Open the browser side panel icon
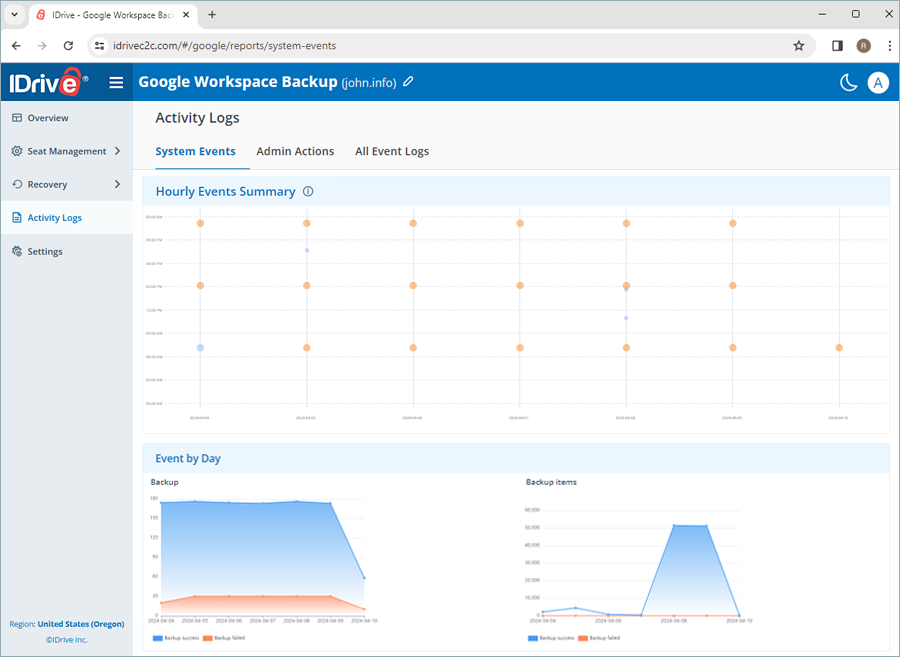The image size is (900, 657). [x=837, y=46]
